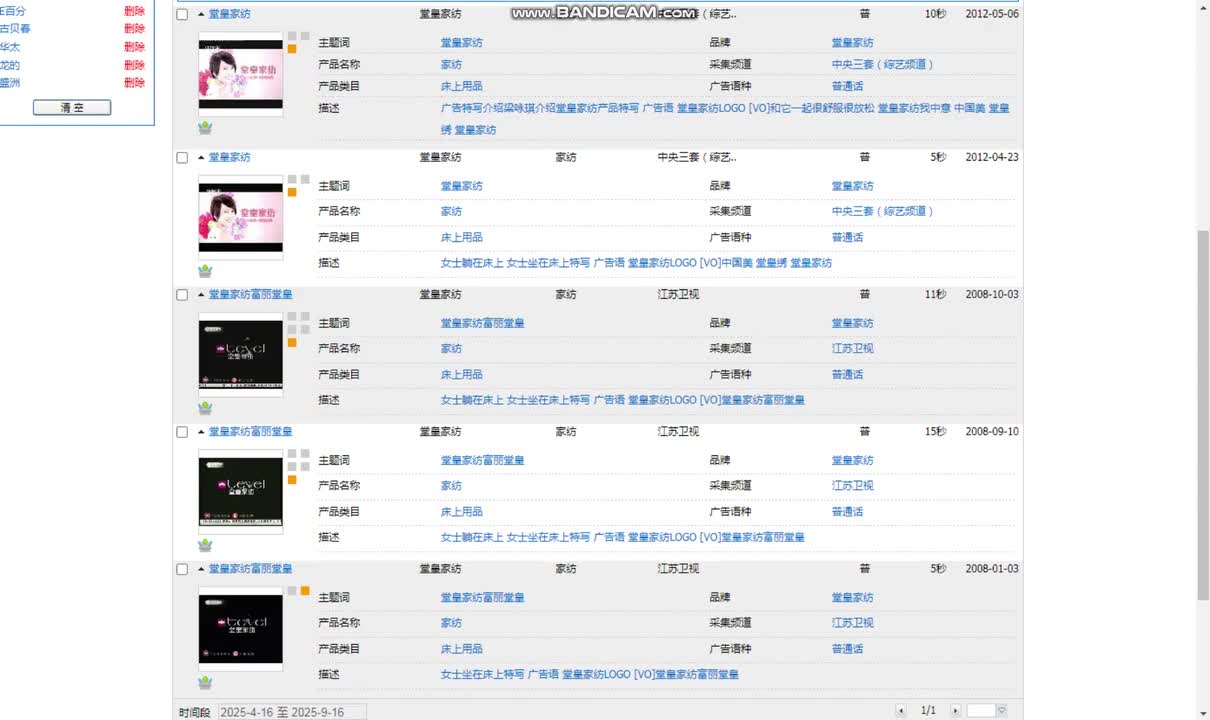Click the orange square marker in the 2012-05-06 row

(x=292, y=48)
